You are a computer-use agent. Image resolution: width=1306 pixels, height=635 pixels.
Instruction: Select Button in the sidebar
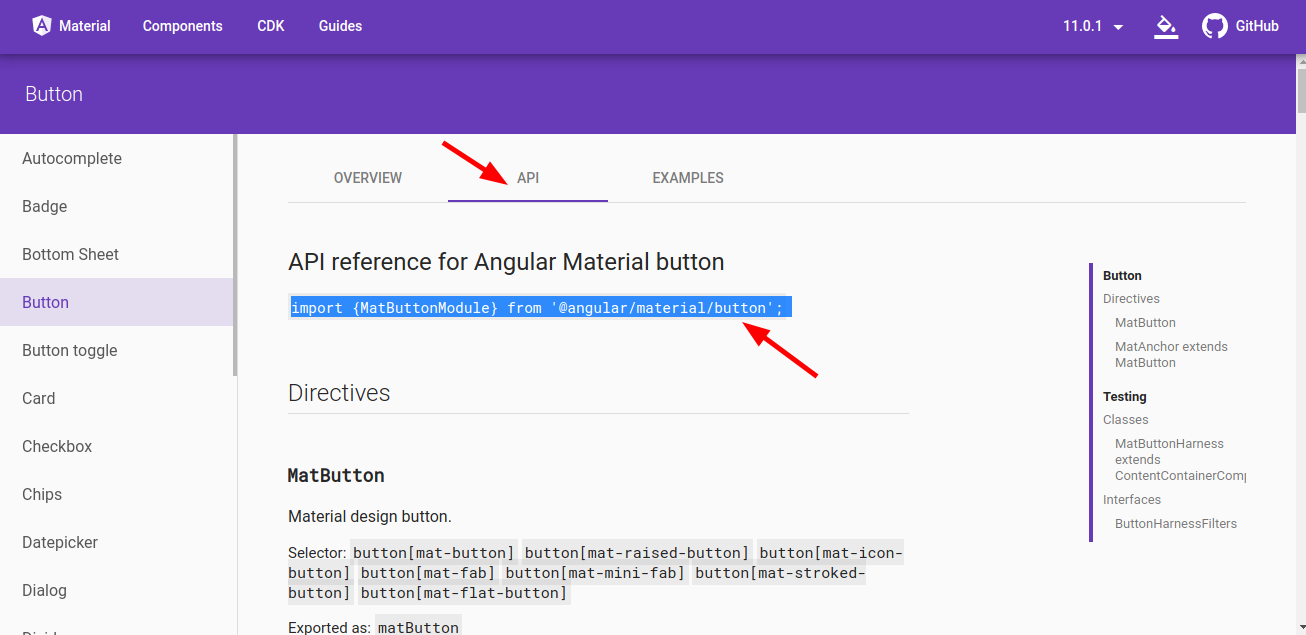(117, 302)
